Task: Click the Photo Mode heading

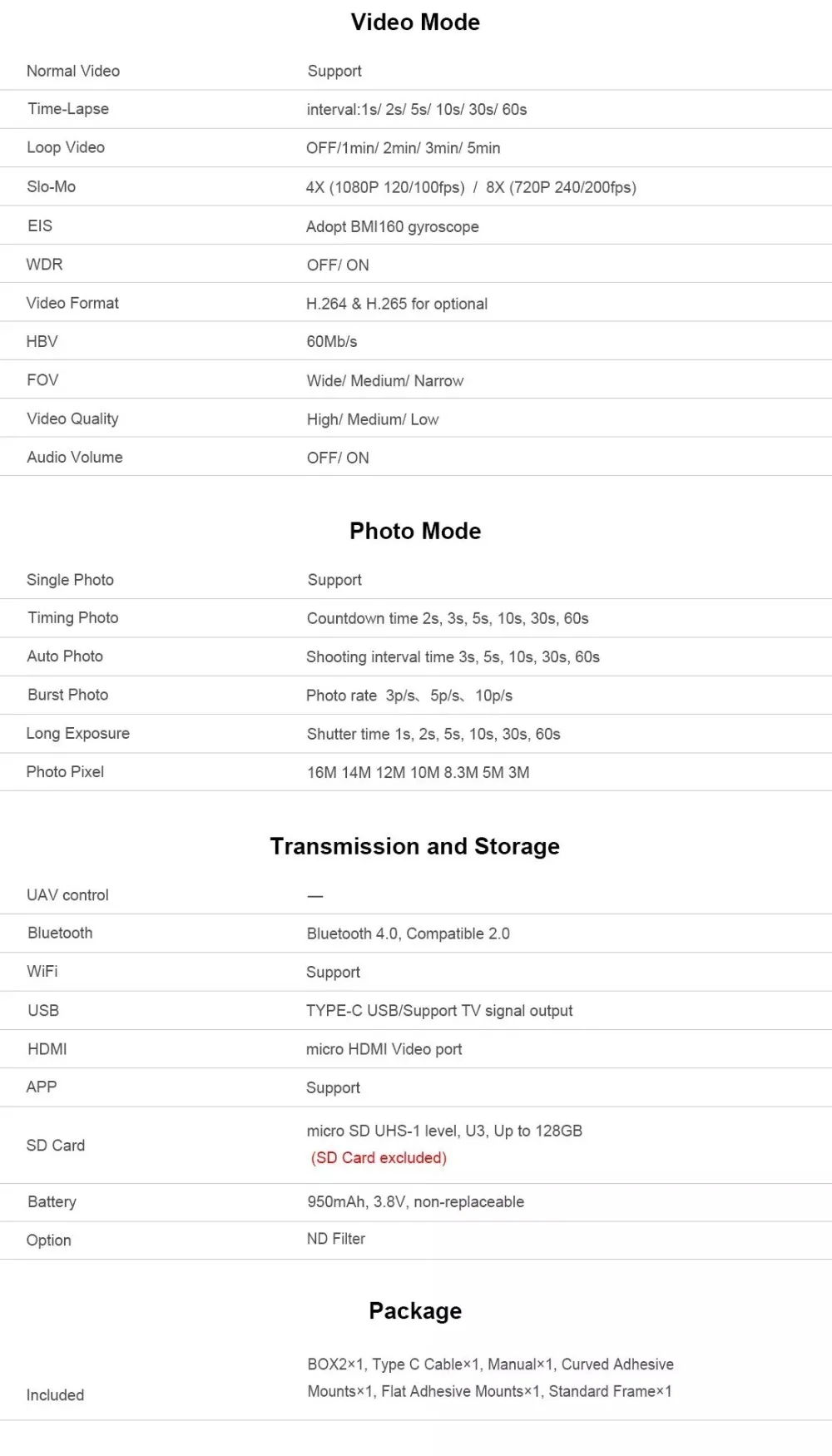Action: coord(415,531)
